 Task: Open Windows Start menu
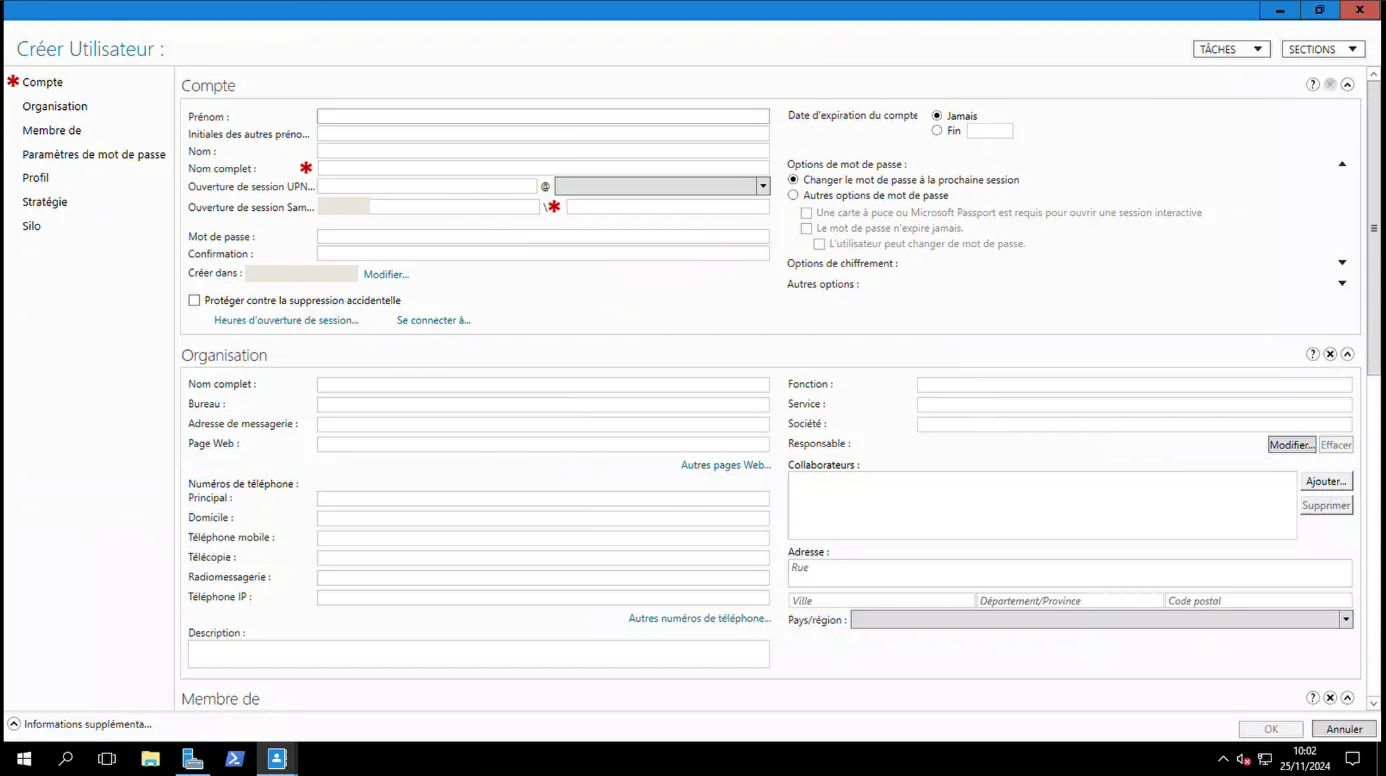point(24,759)
